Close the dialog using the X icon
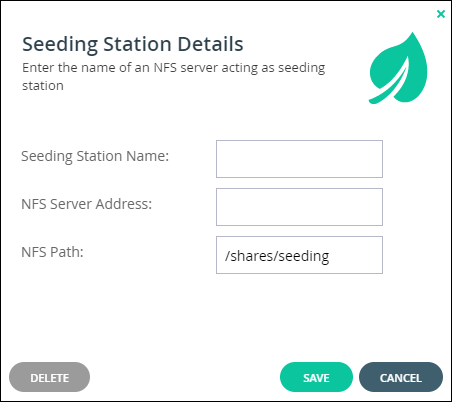This screenshot has height=402, width=452. tap(441, 14)
